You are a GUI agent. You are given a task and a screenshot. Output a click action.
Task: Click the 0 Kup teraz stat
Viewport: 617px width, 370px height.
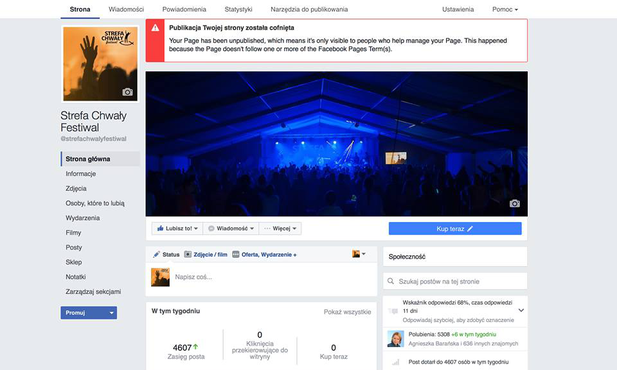pos(333,352)
